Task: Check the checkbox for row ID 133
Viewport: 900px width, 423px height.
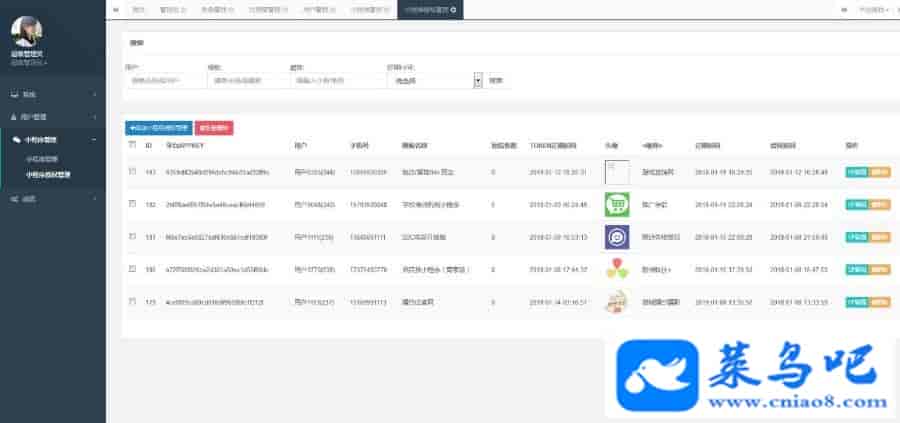Action: 132,172
